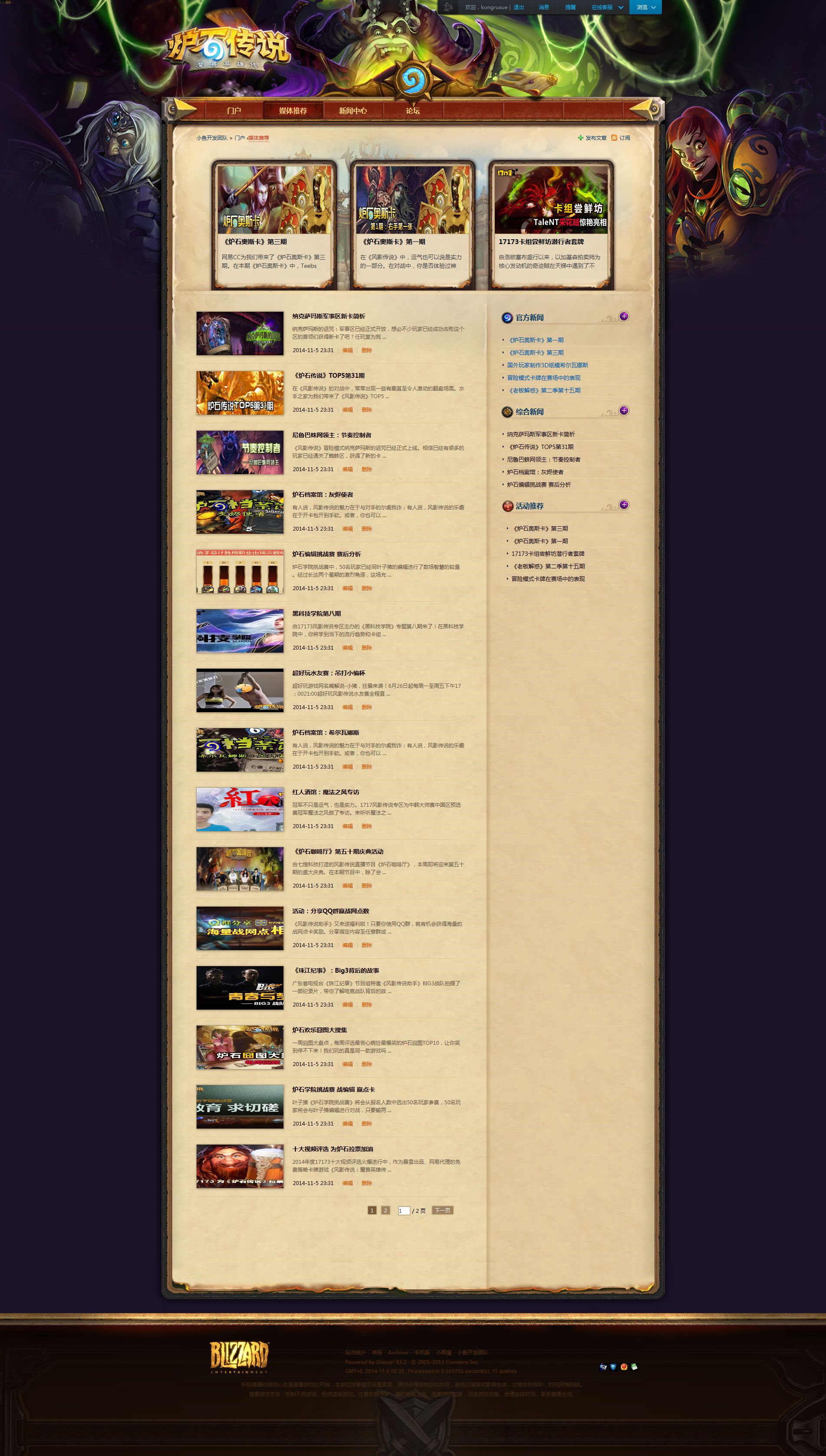826x1456 pixels.
Task: Open sidebar link 国外玩家制作3D纸模希尔瓦娜斯
Action: 547,366
